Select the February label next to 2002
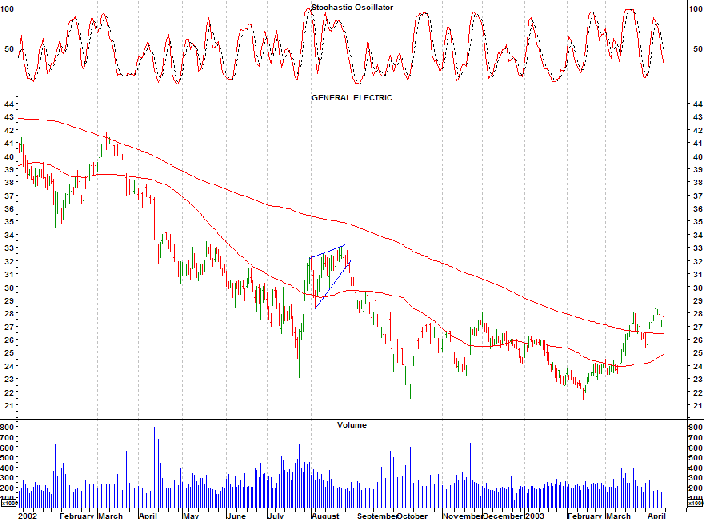The width and height of the screenshot is (704, 520). pyautogui.click(x=76, y=516)
